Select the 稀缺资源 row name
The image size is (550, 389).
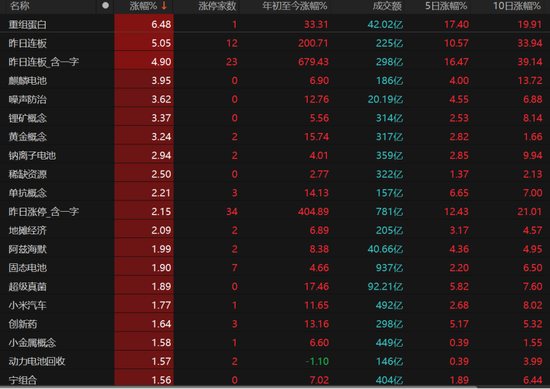[x=28, y=174]
